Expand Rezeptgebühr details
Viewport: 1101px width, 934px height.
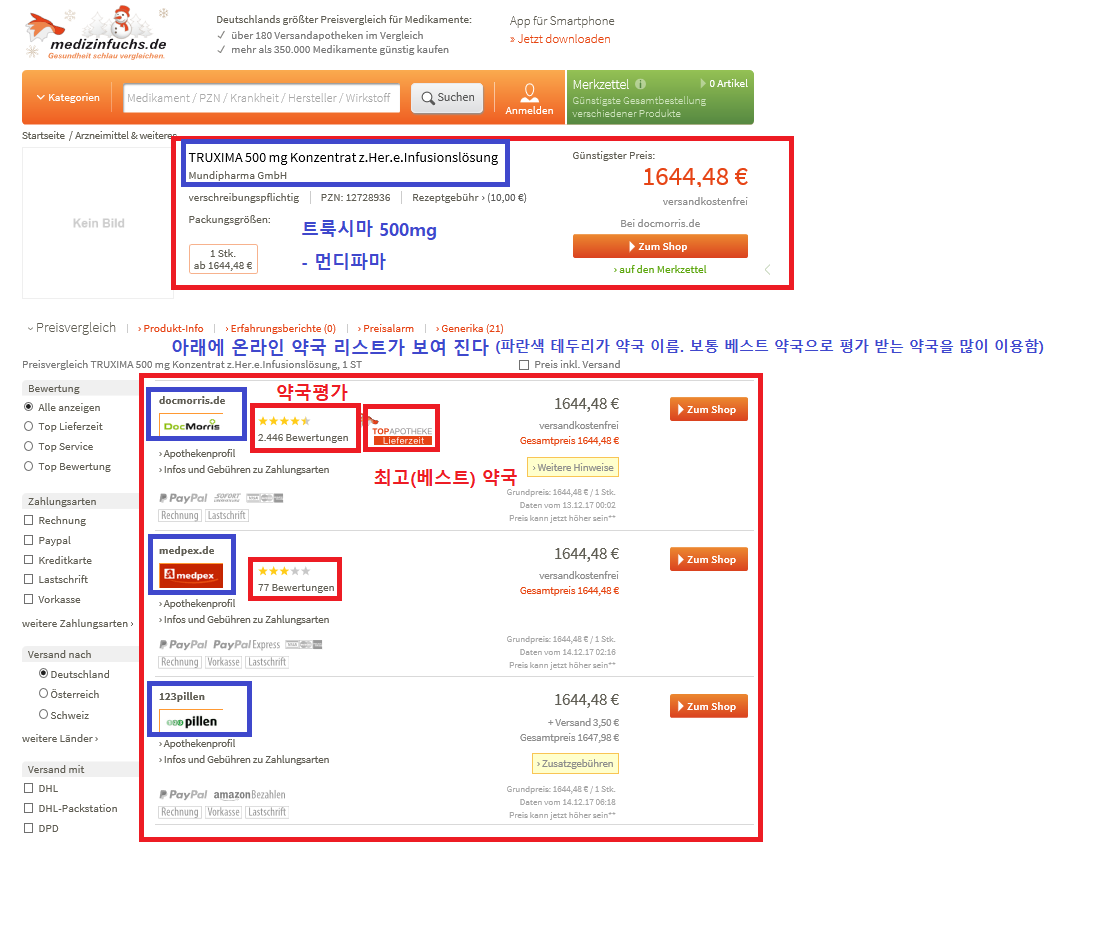pyautogui.click(x=469, y=198)
